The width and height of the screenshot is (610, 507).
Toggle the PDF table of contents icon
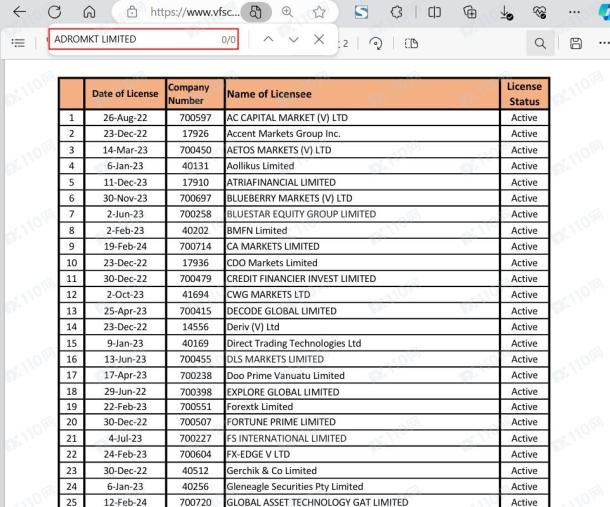click(18, 42)
